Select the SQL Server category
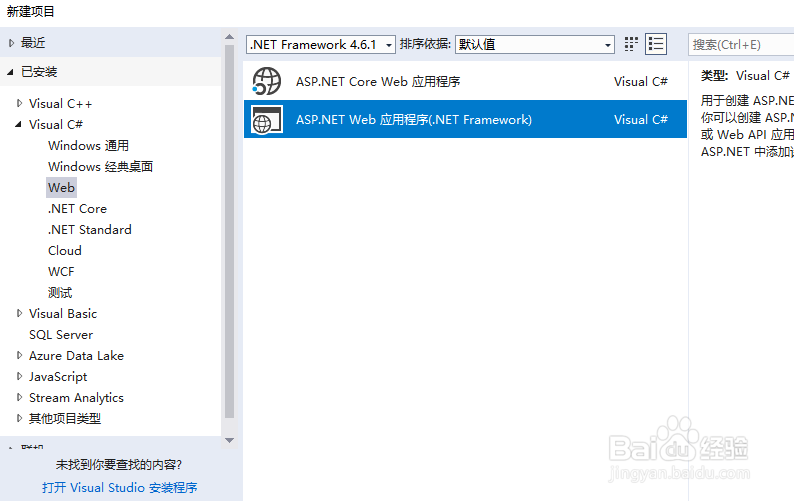The height and width of the screenshot is (501, 794). tap(61, 335)
